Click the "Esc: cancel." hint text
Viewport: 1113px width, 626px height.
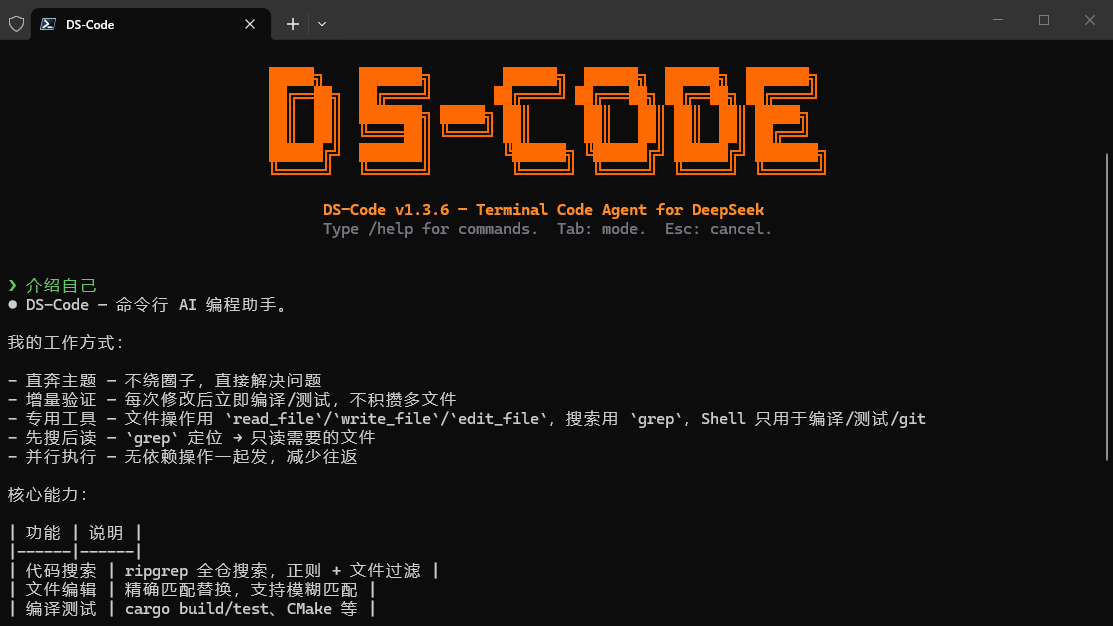[x=718, y=229]
